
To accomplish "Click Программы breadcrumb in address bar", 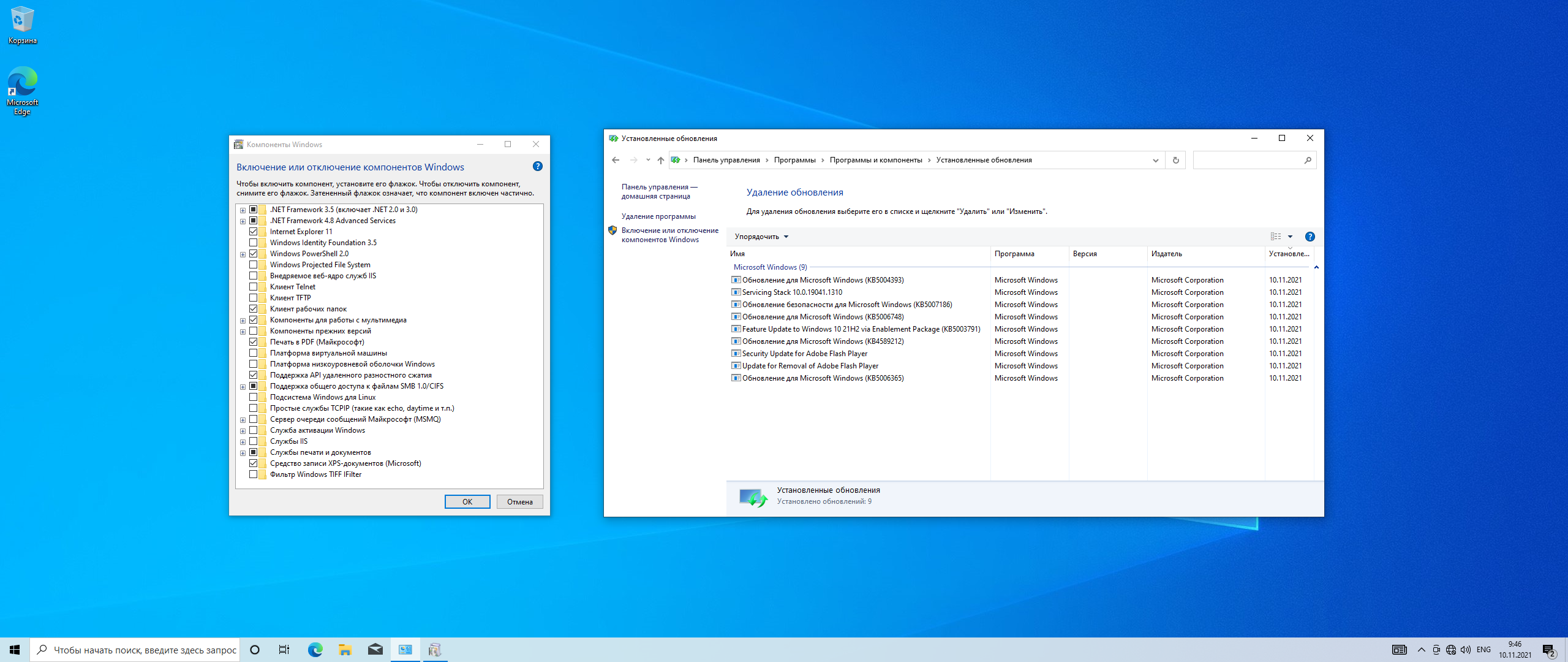I will pos(794,160).
